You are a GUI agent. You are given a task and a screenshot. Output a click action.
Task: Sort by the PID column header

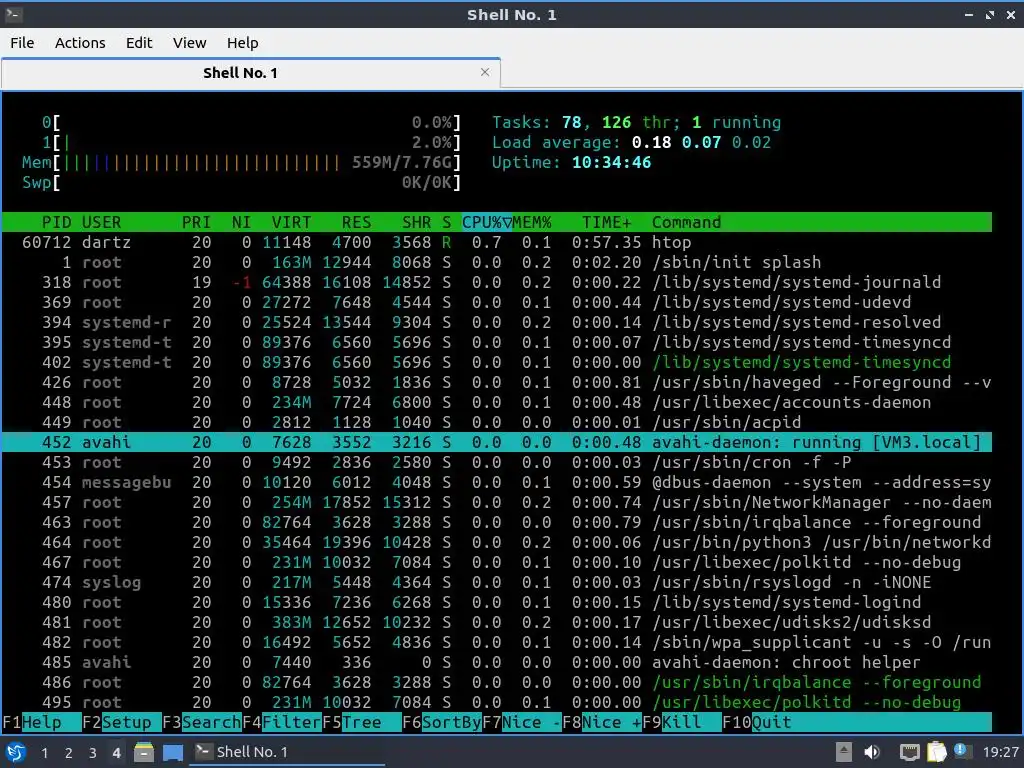coord(56,222)
